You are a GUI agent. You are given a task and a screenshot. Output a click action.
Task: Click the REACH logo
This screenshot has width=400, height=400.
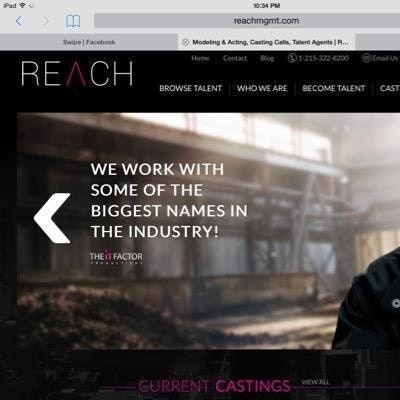pos(77,74)
